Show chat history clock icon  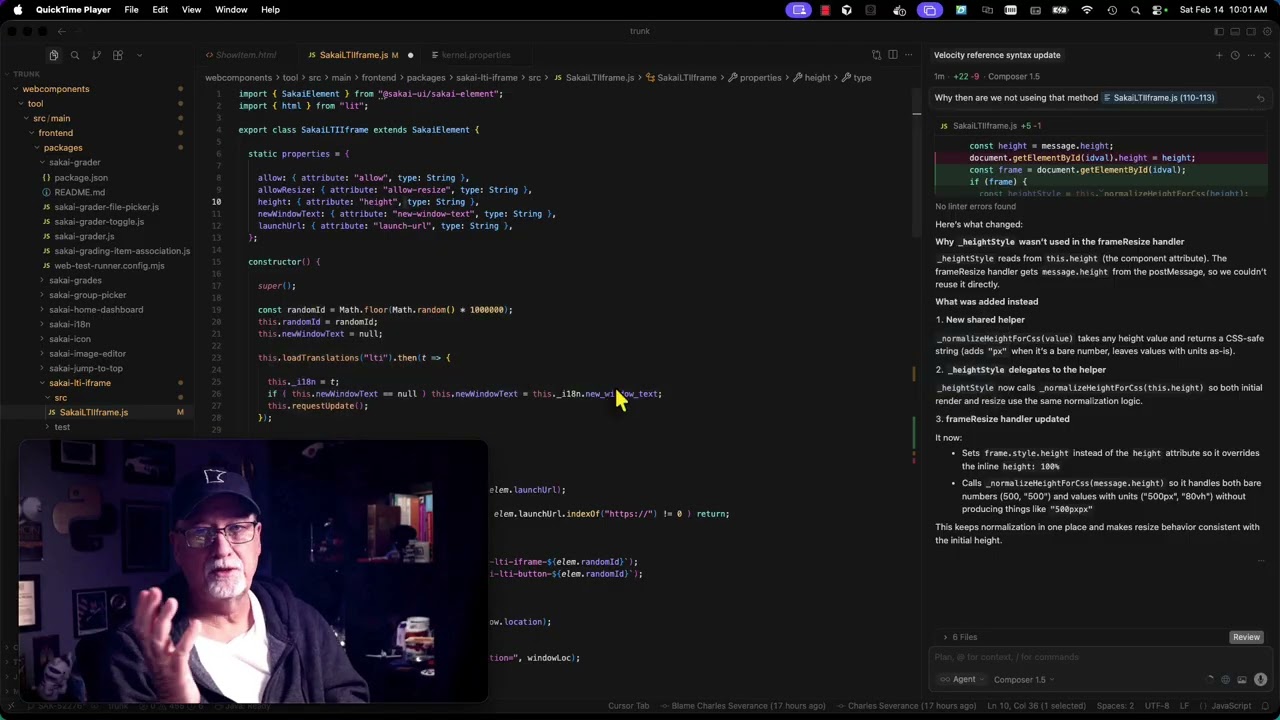[x=1235, y=55]
